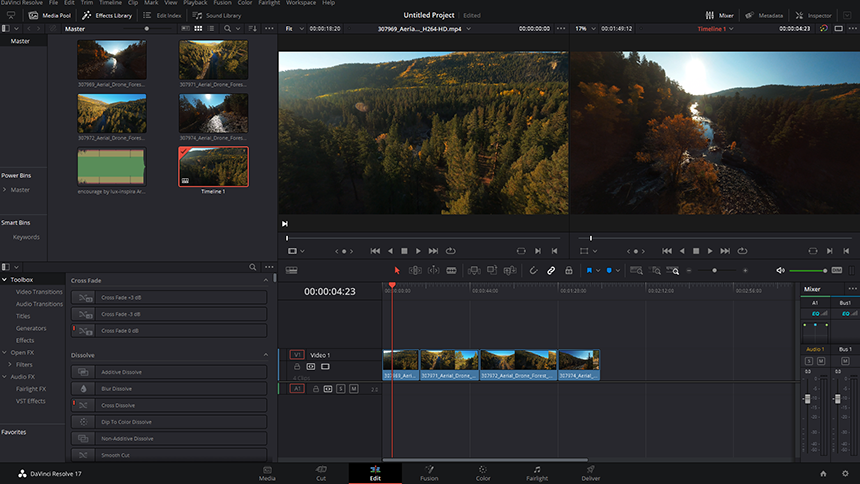Open the source viewer Fit zoom dropdown
Image resolution: width=860 pixels, height=484 pixels.
[x=293, y=29]
